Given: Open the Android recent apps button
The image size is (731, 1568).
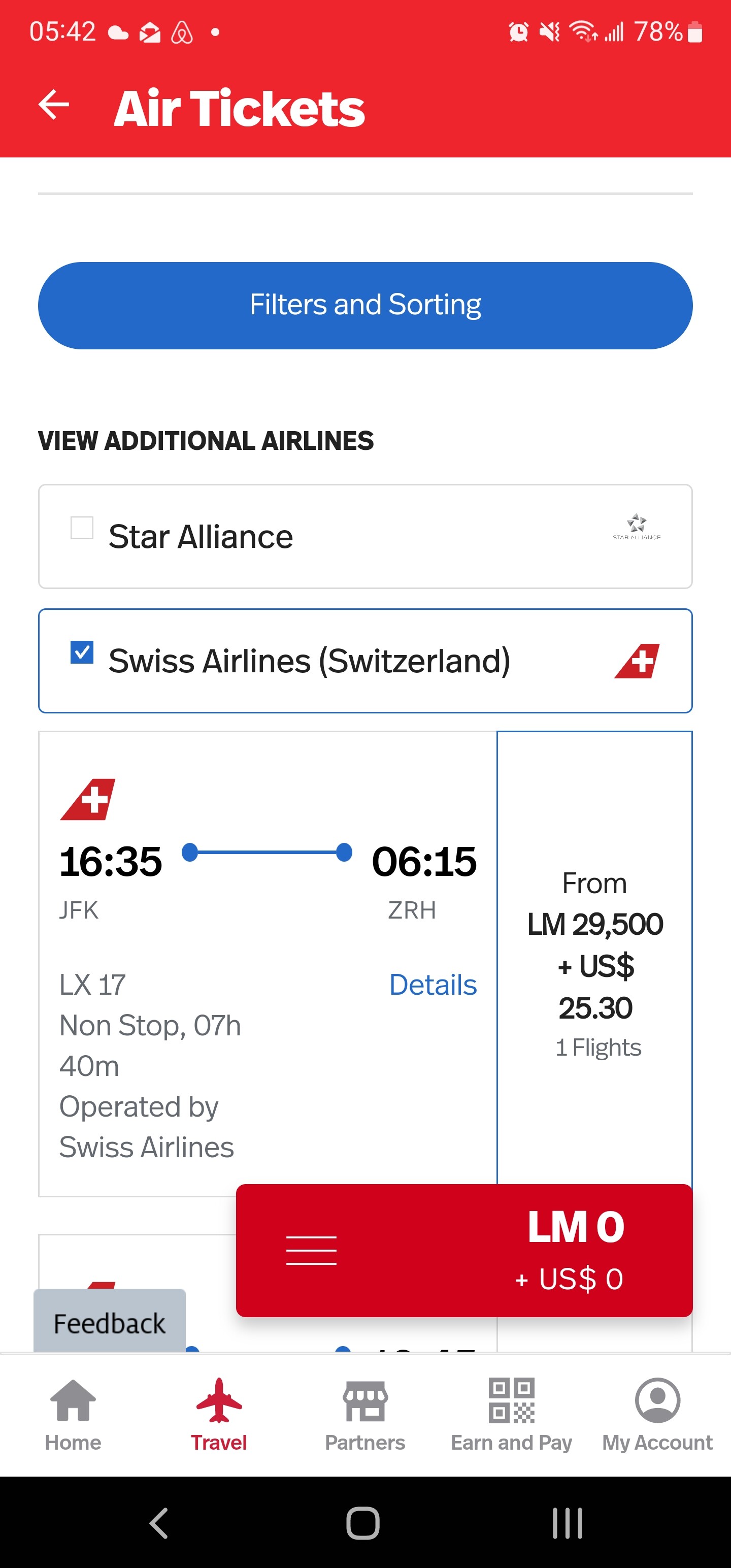Looking at the screenshot, I should pyautogui.click(x=567, y=1523).
